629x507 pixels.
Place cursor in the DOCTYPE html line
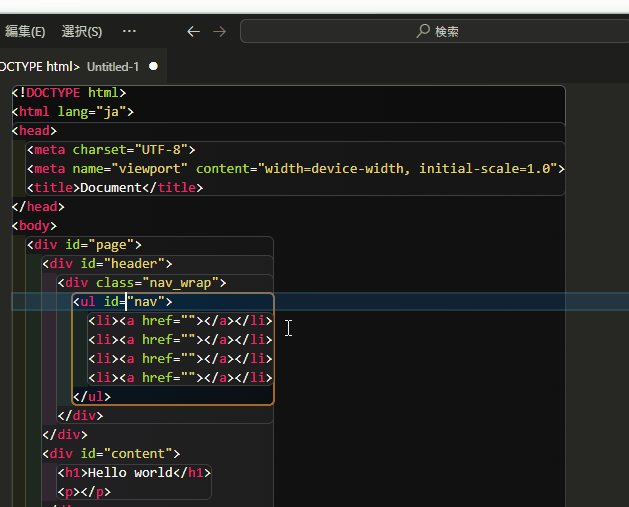70,93
